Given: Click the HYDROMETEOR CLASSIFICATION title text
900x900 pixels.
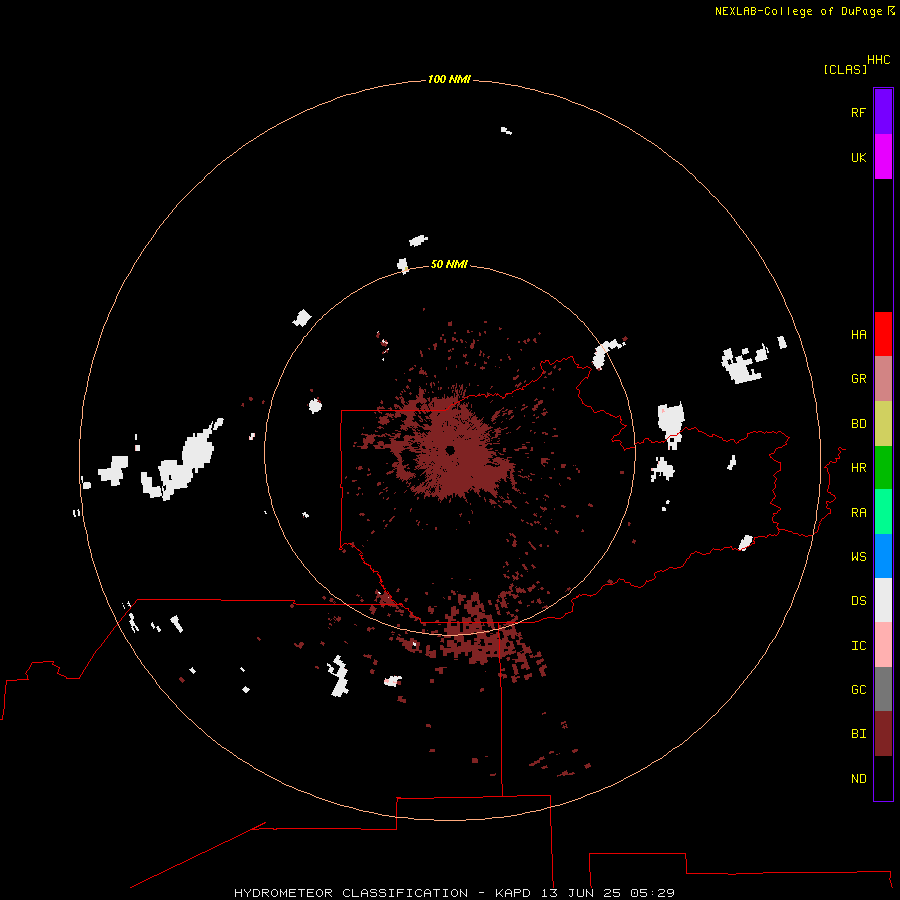Looking at the screenshot, I should (351, 893).
